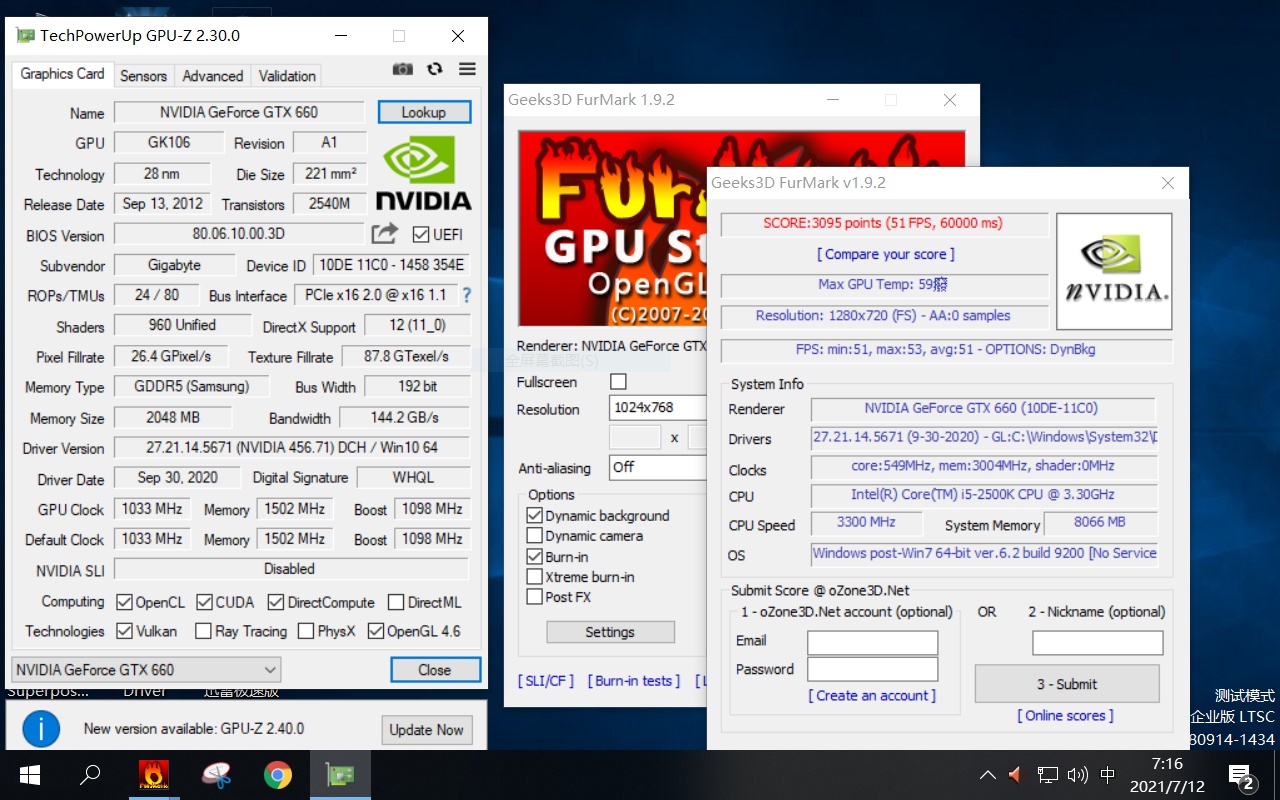
Task: Click the speaker volume tray icon
Action: (x=1077, y=775)
